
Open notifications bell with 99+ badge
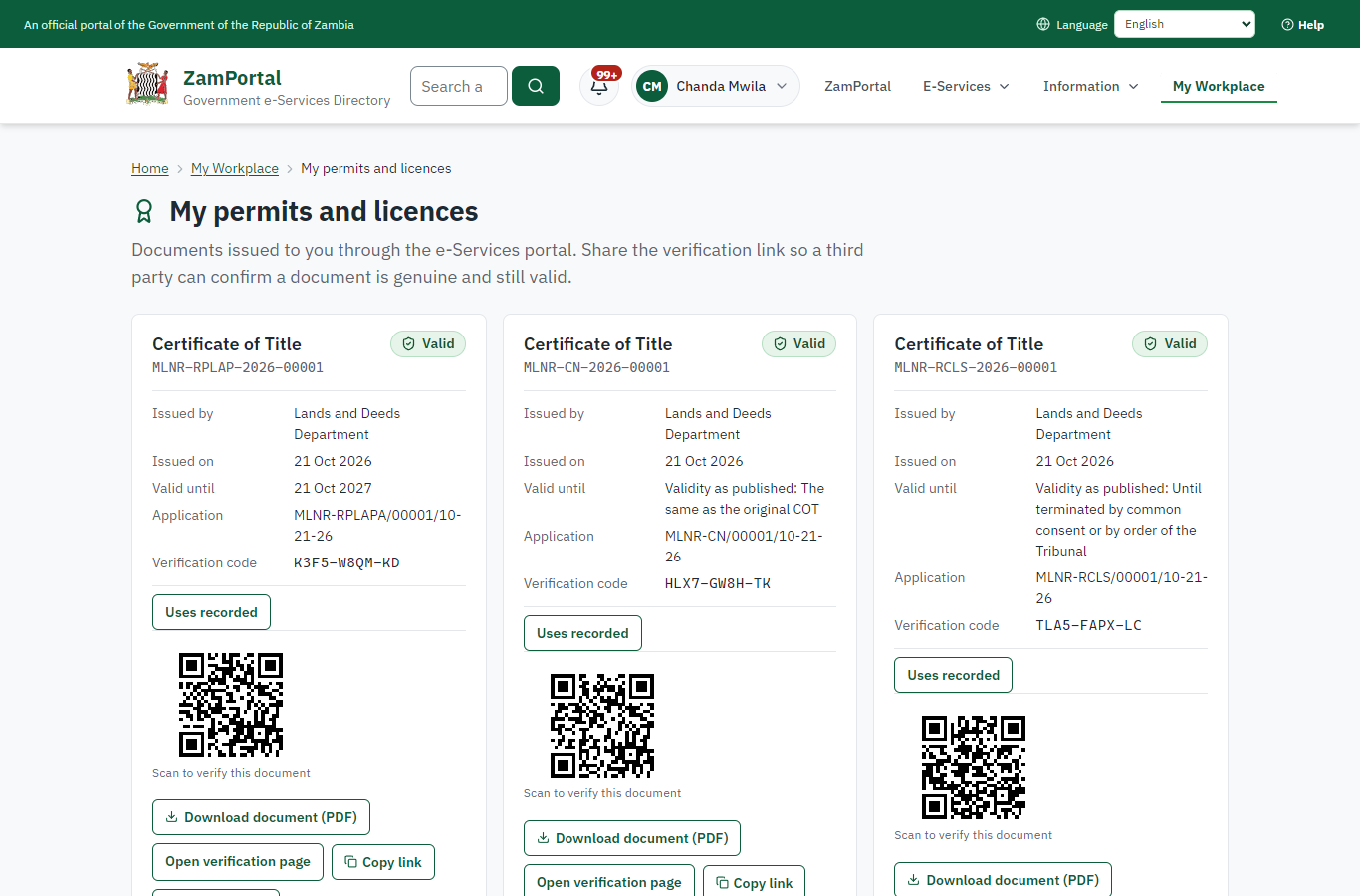click(599, 86)
